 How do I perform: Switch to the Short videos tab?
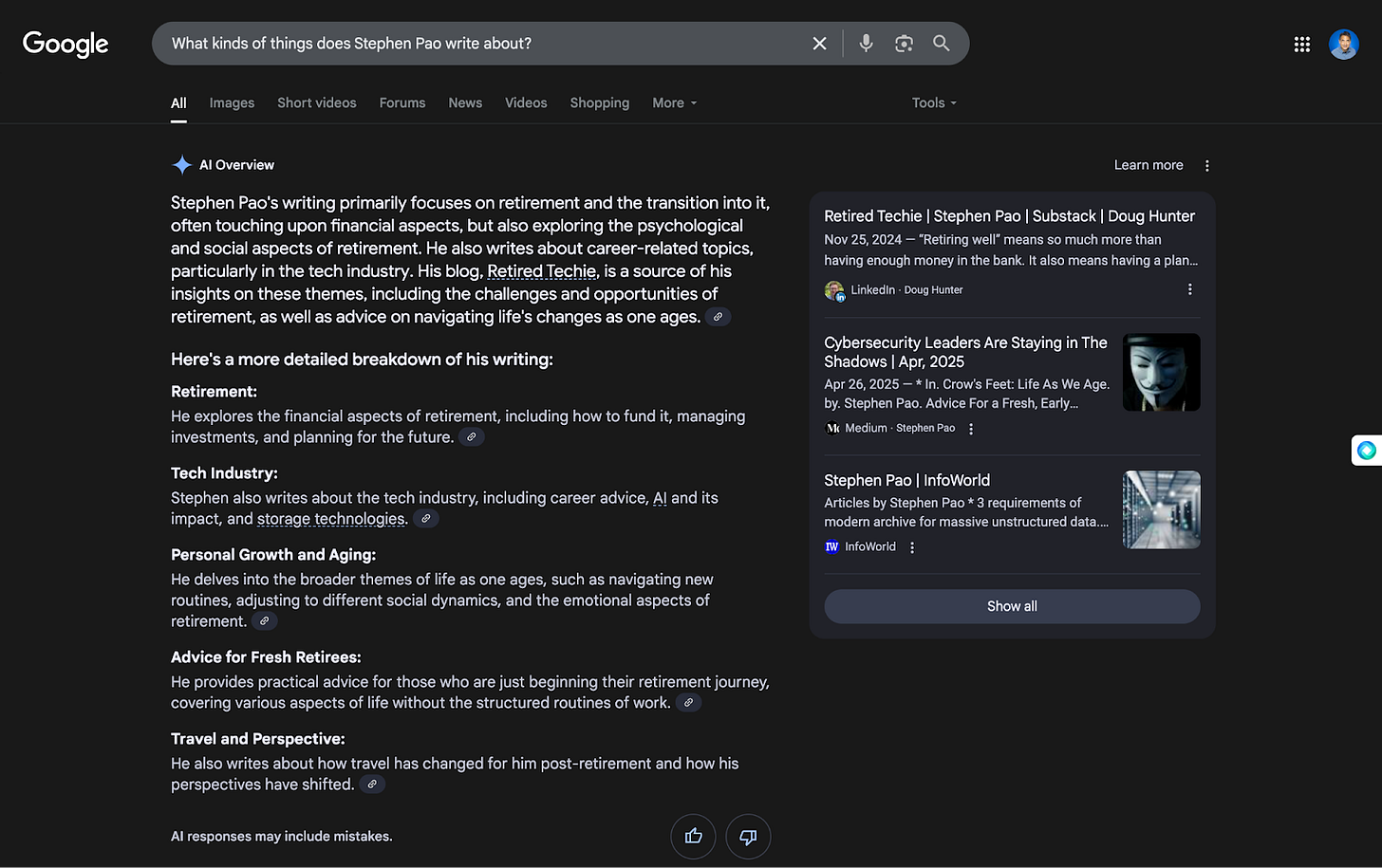[x=317, y=102]
